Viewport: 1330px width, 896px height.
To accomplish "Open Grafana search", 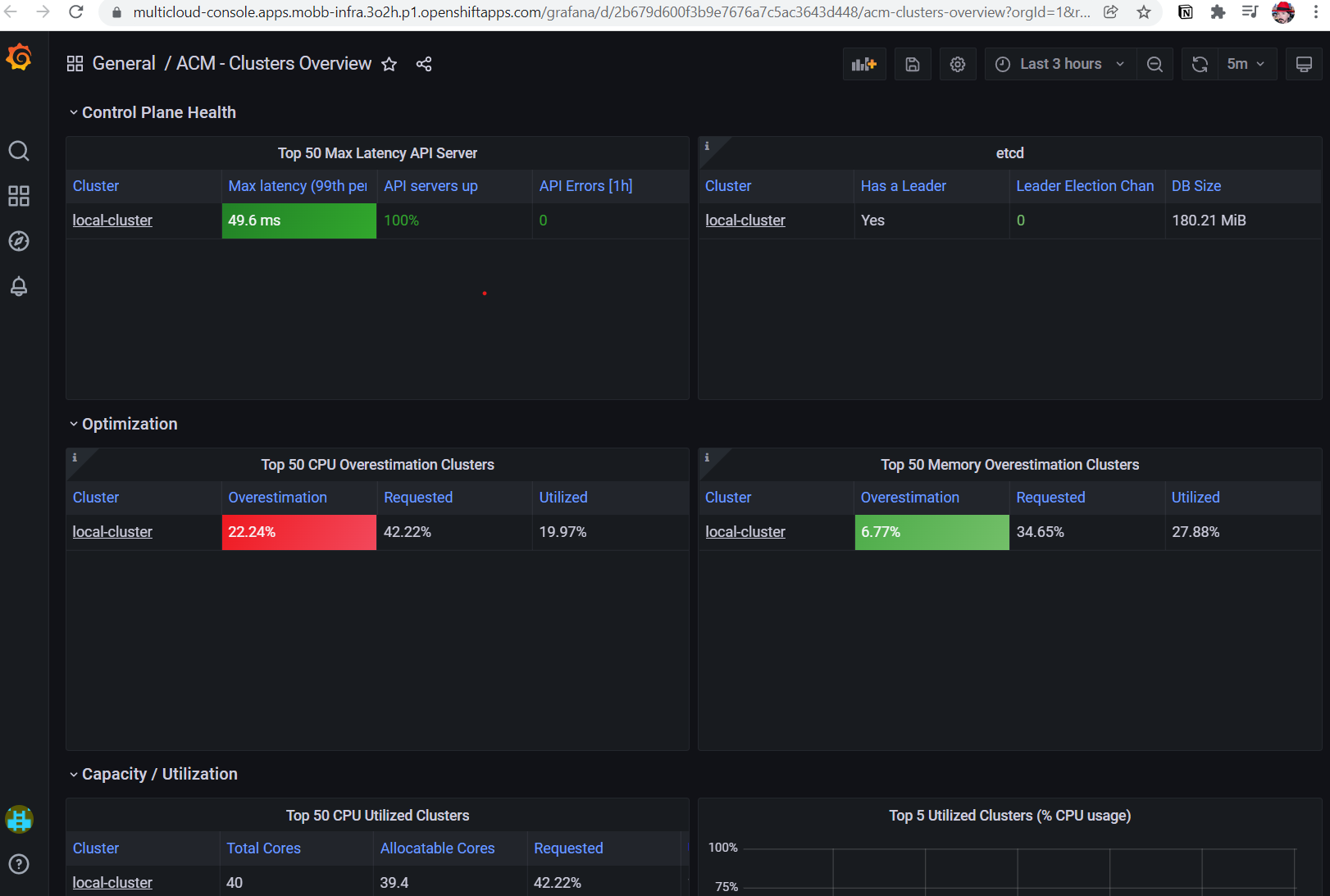I will tap(19, 151).
